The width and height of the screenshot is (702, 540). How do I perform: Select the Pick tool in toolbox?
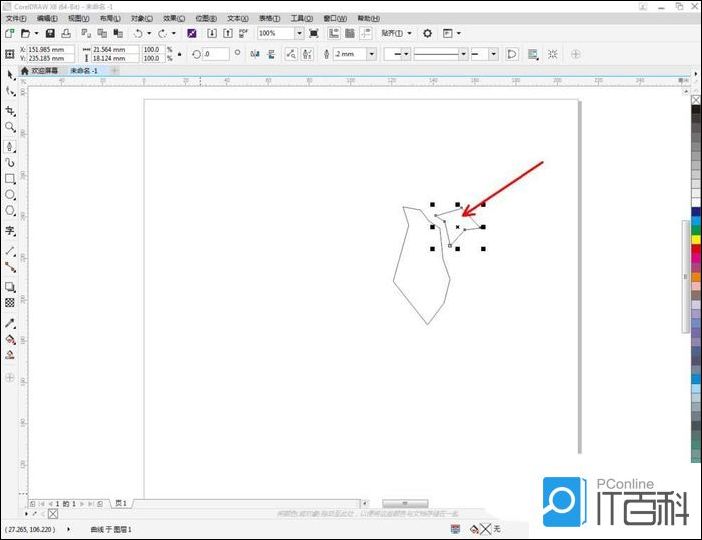pyautogui.click(x=10, y=75)
